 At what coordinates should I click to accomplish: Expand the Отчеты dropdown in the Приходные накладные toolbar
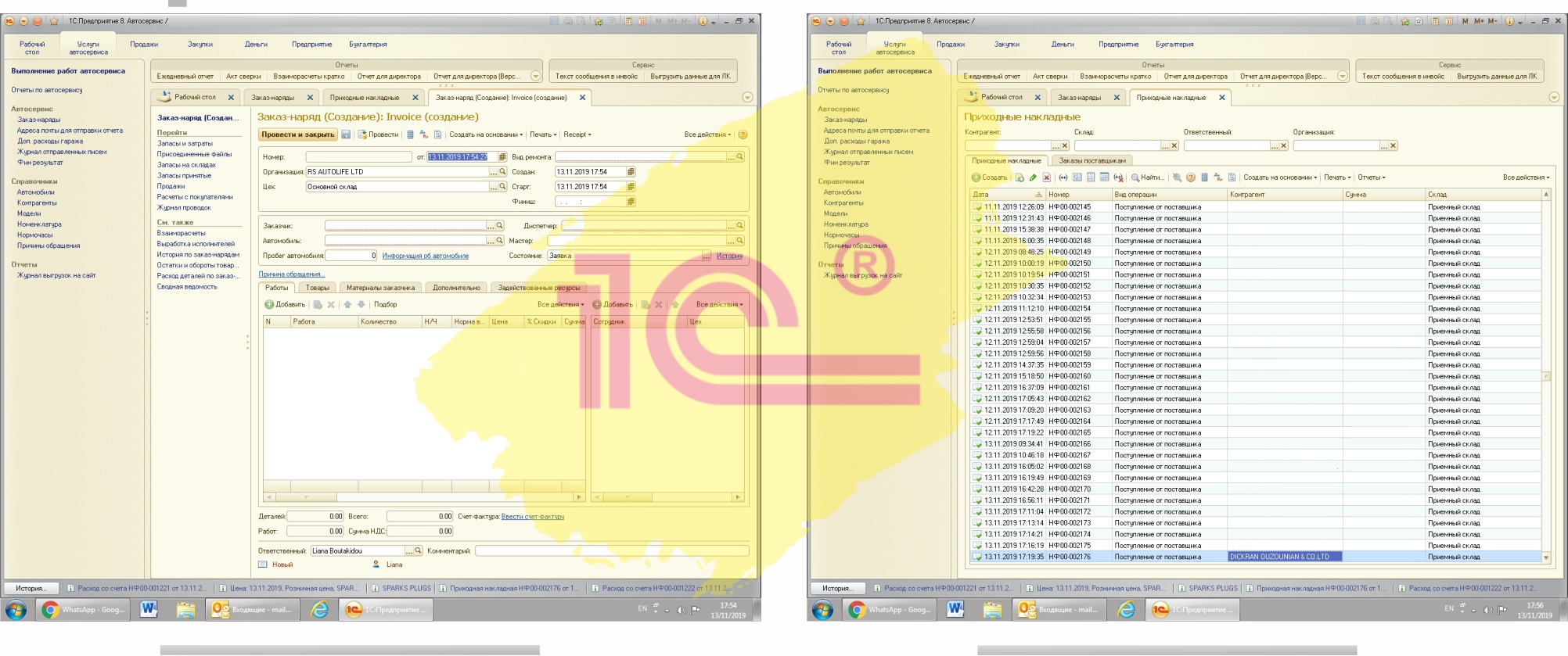1371,177
